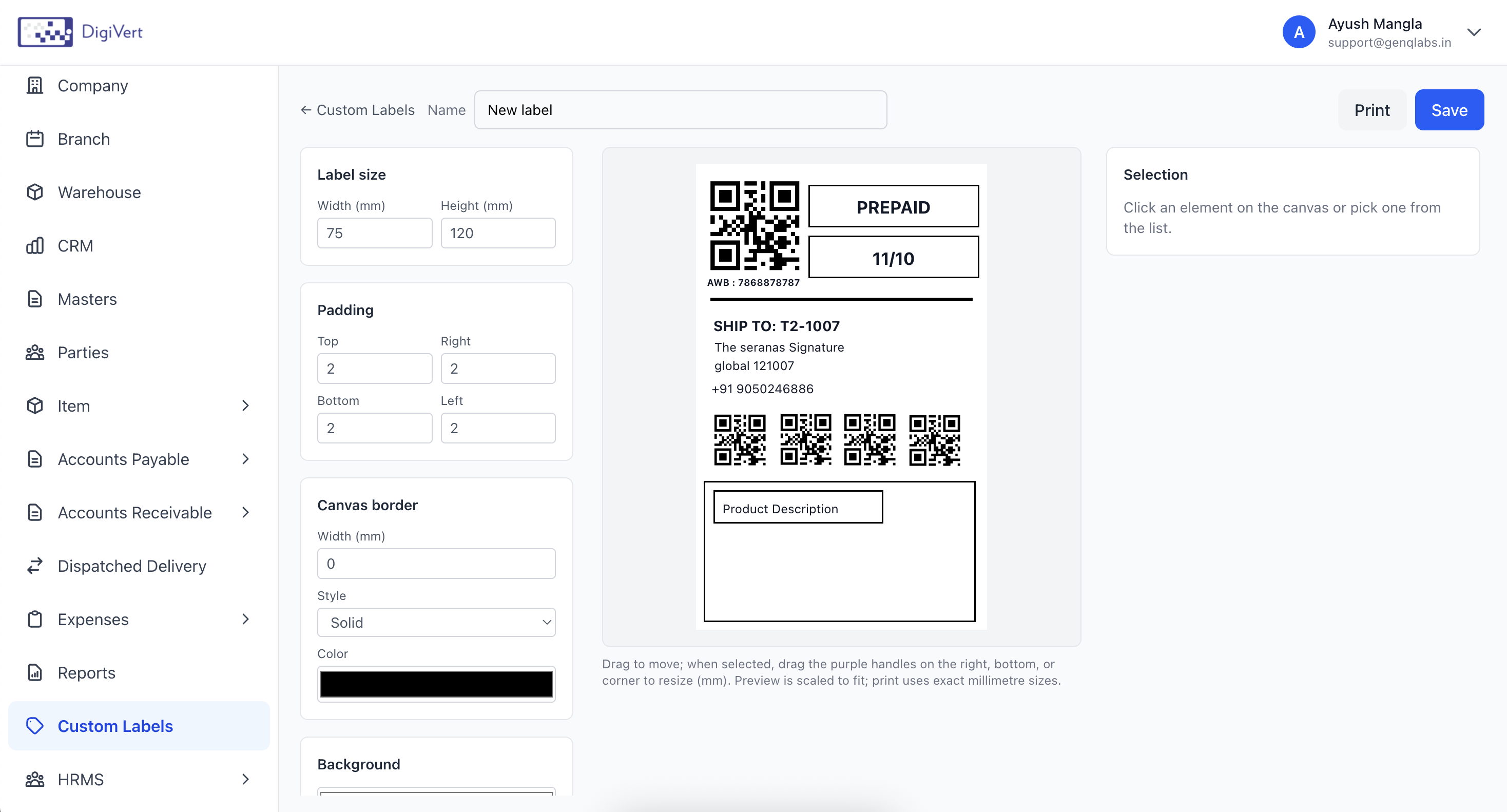The height and width of the screenshot is (812, 1507).
Task: Click the Company building icon
Action: coord(35,85)
